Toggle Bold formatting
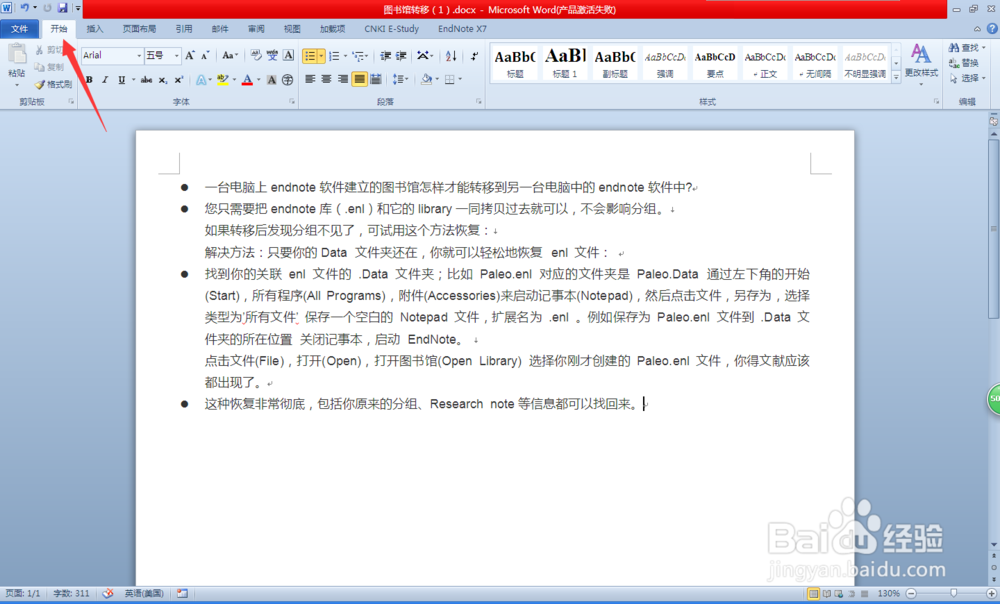The image size is (1000, 604). (x=89, y=80)
